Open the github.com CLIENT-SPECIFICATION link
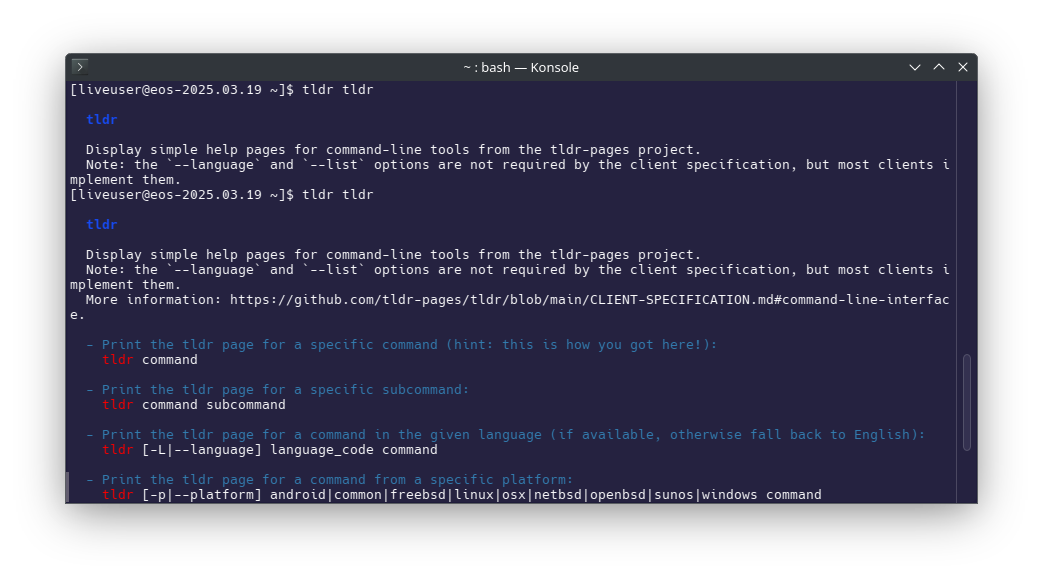1043x581 pixels. pyautogui.click(x=589, y=299)
